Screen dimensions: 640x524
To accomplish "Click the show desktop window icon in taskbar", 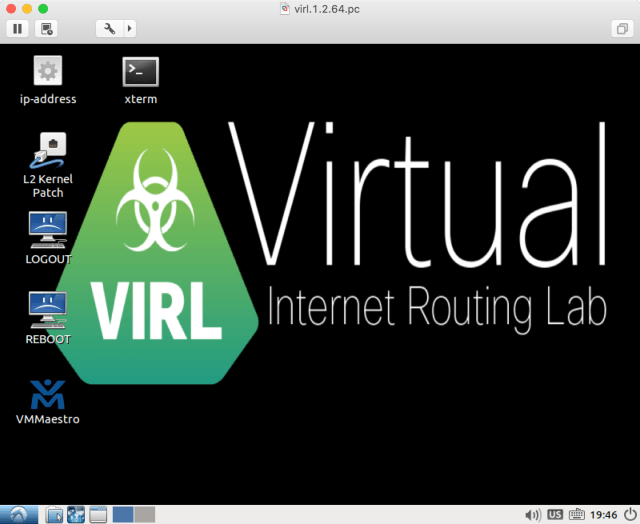I will click(x=98, y=515).
